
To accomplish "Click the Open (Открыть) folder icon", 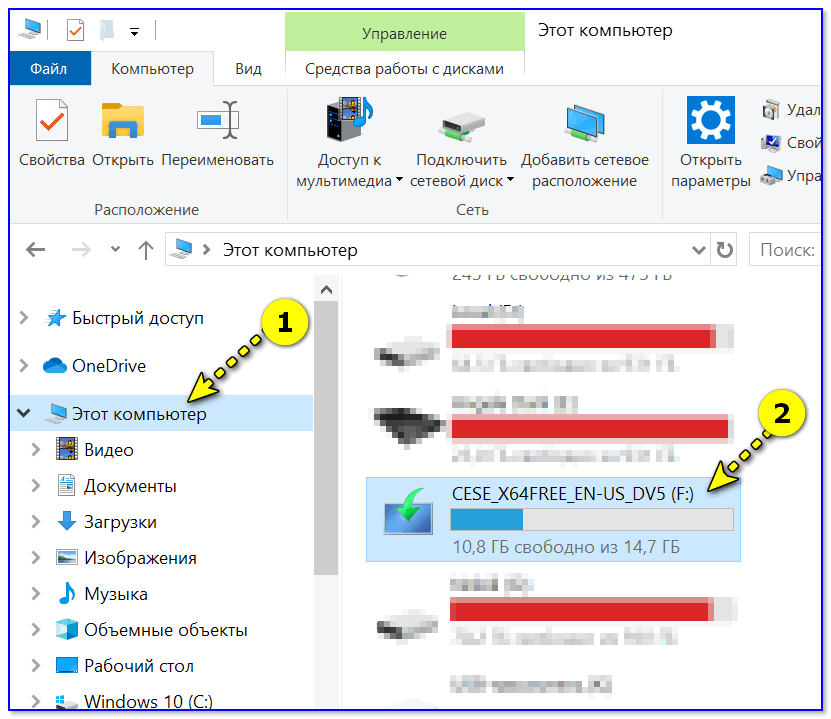I will point(123,120).
